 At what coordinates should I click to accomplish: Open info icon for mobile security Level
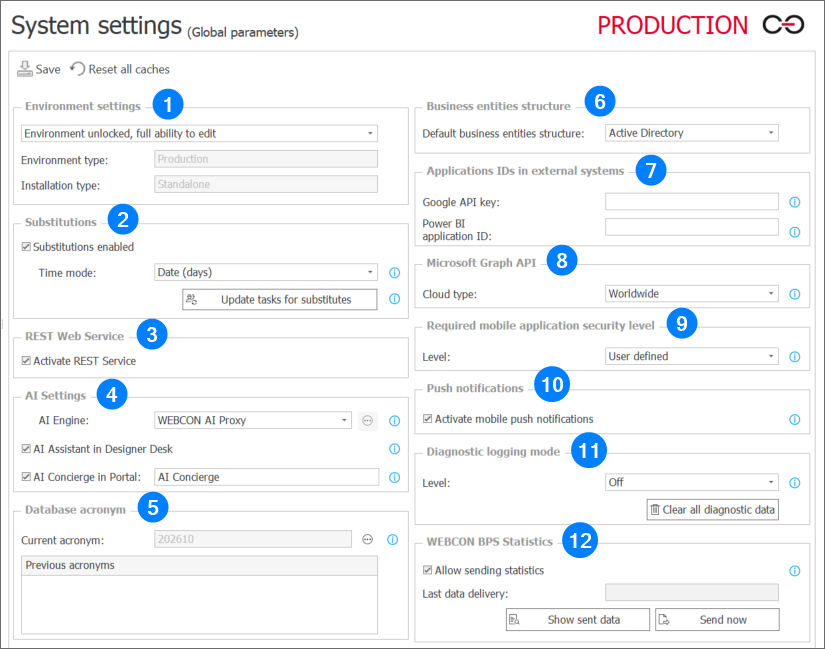pos(794,357)
